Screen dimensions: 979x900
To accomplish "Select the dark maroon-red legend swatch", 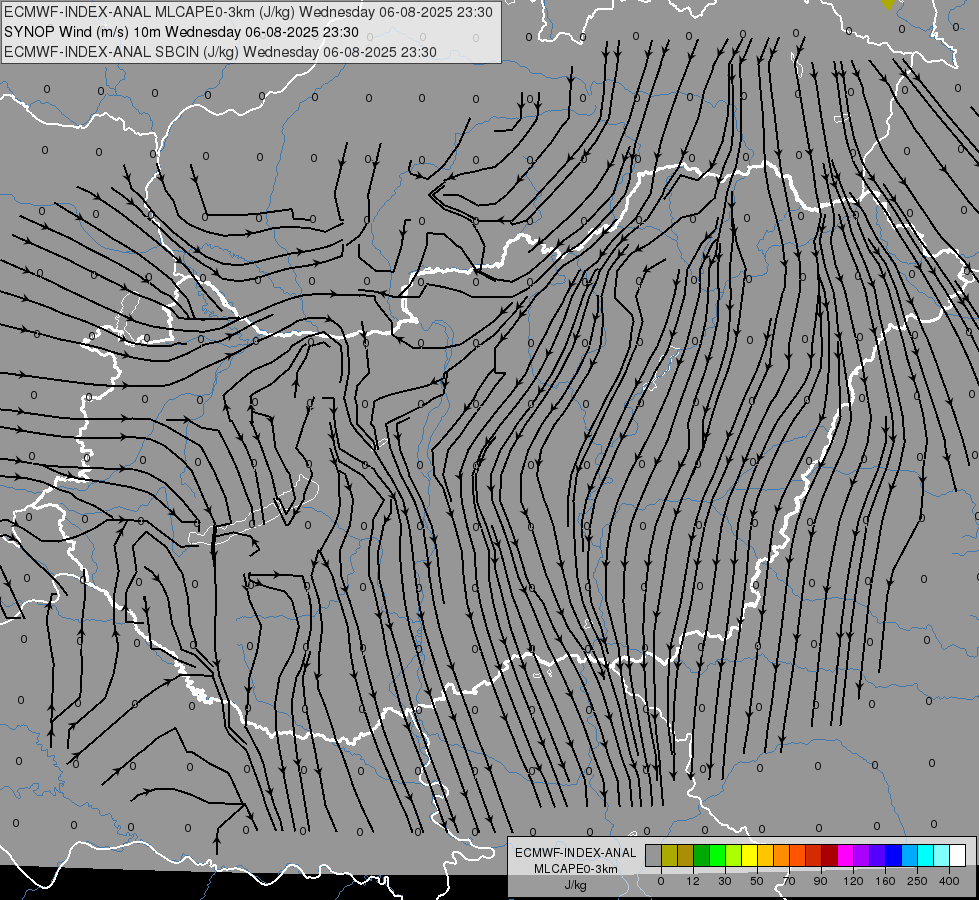I will pos(830,855).
